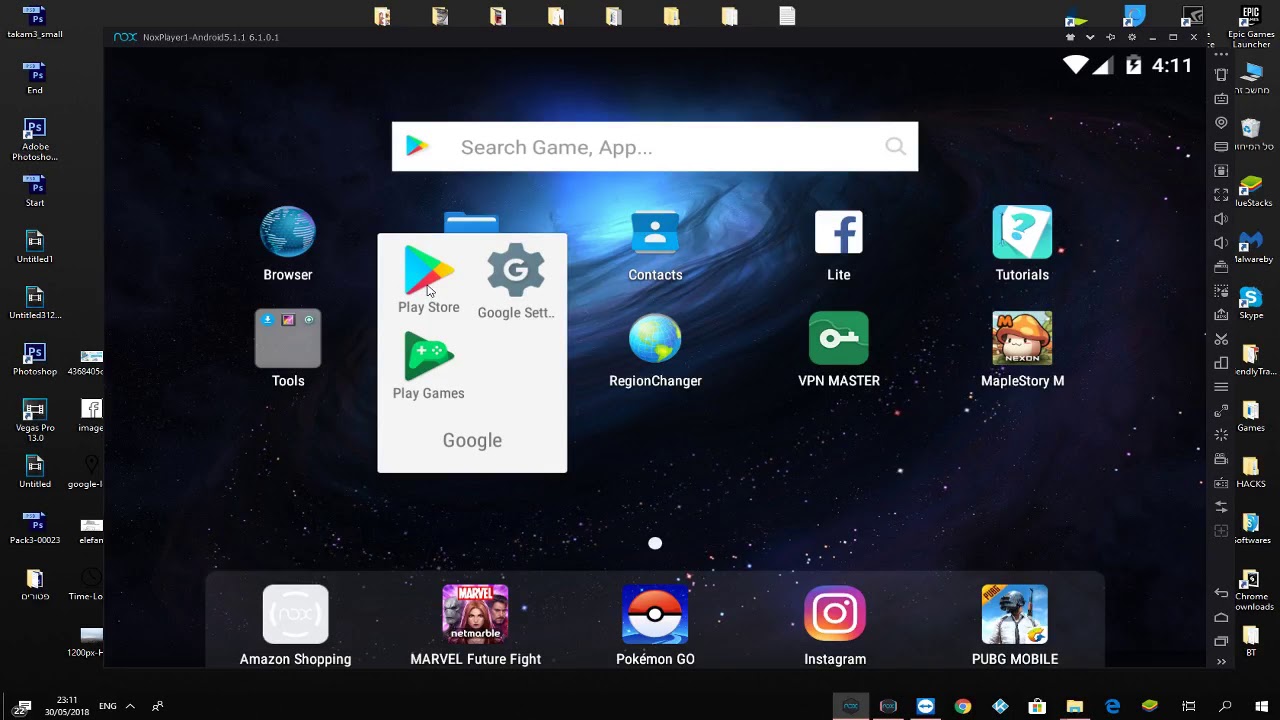
Task: Launch Play Games from the Google folder
Action: (x=429, y=366)
